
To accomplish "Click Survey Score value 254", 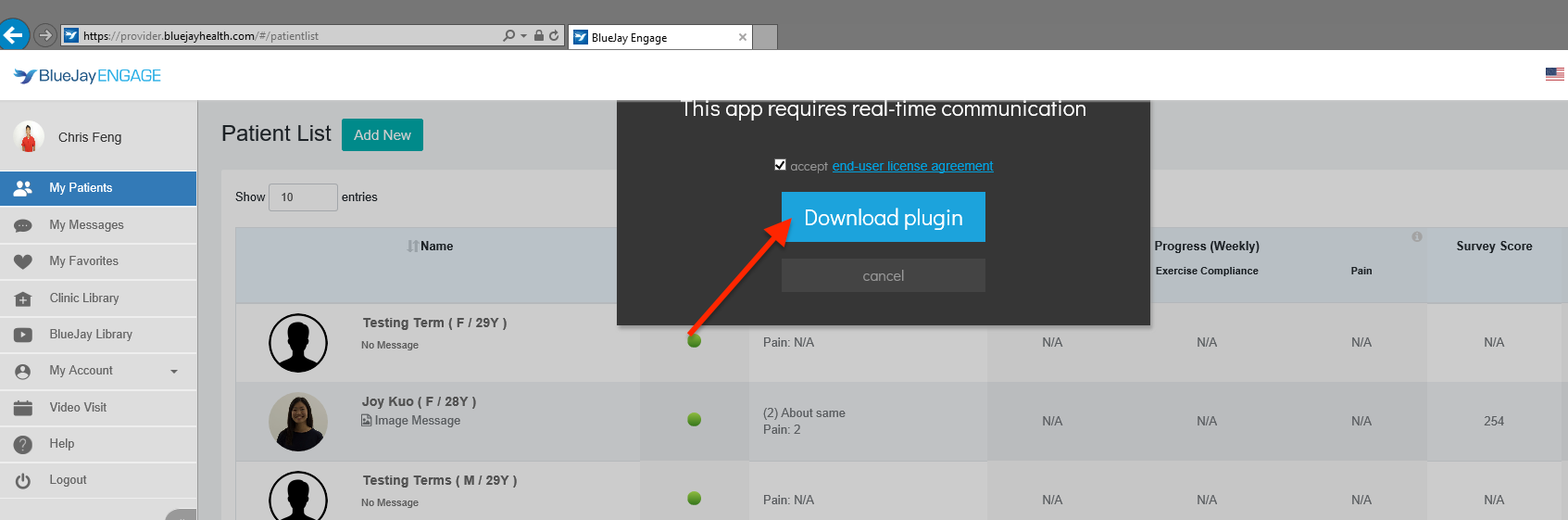I will pyautogui.click(x=1494, y=421).
